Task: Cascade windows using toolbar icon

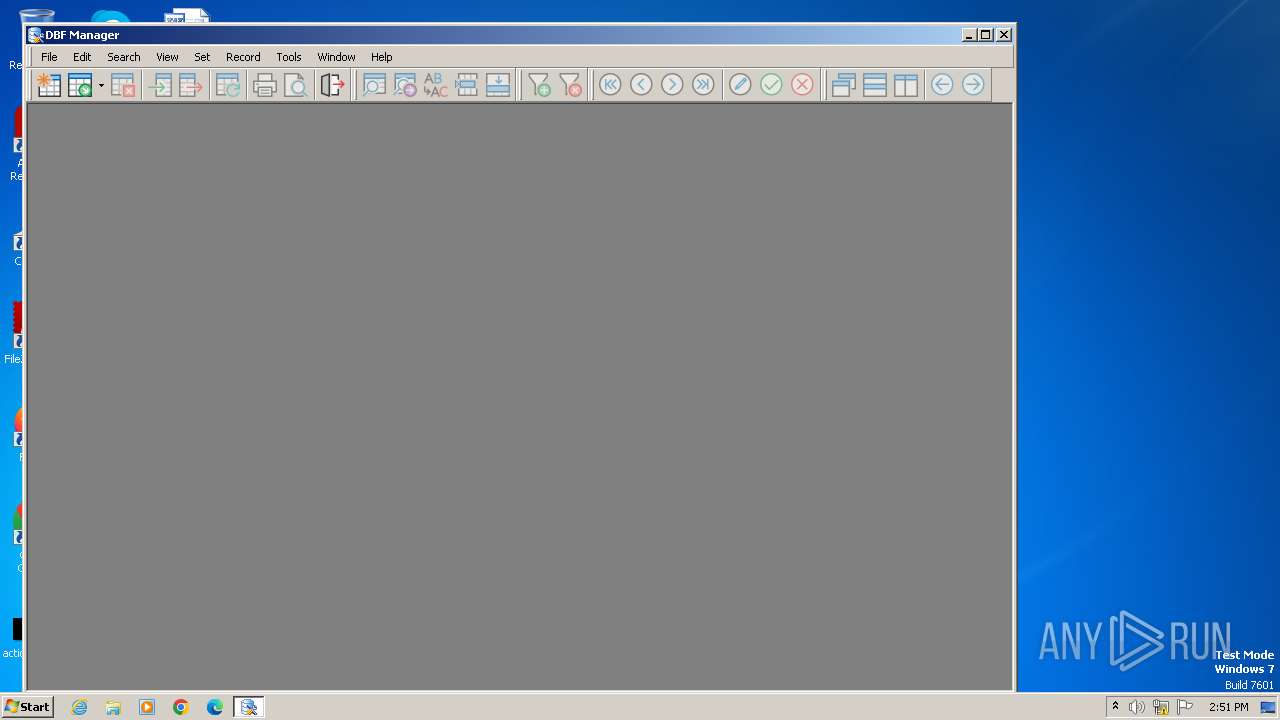Action: click(x=843, y=85)
